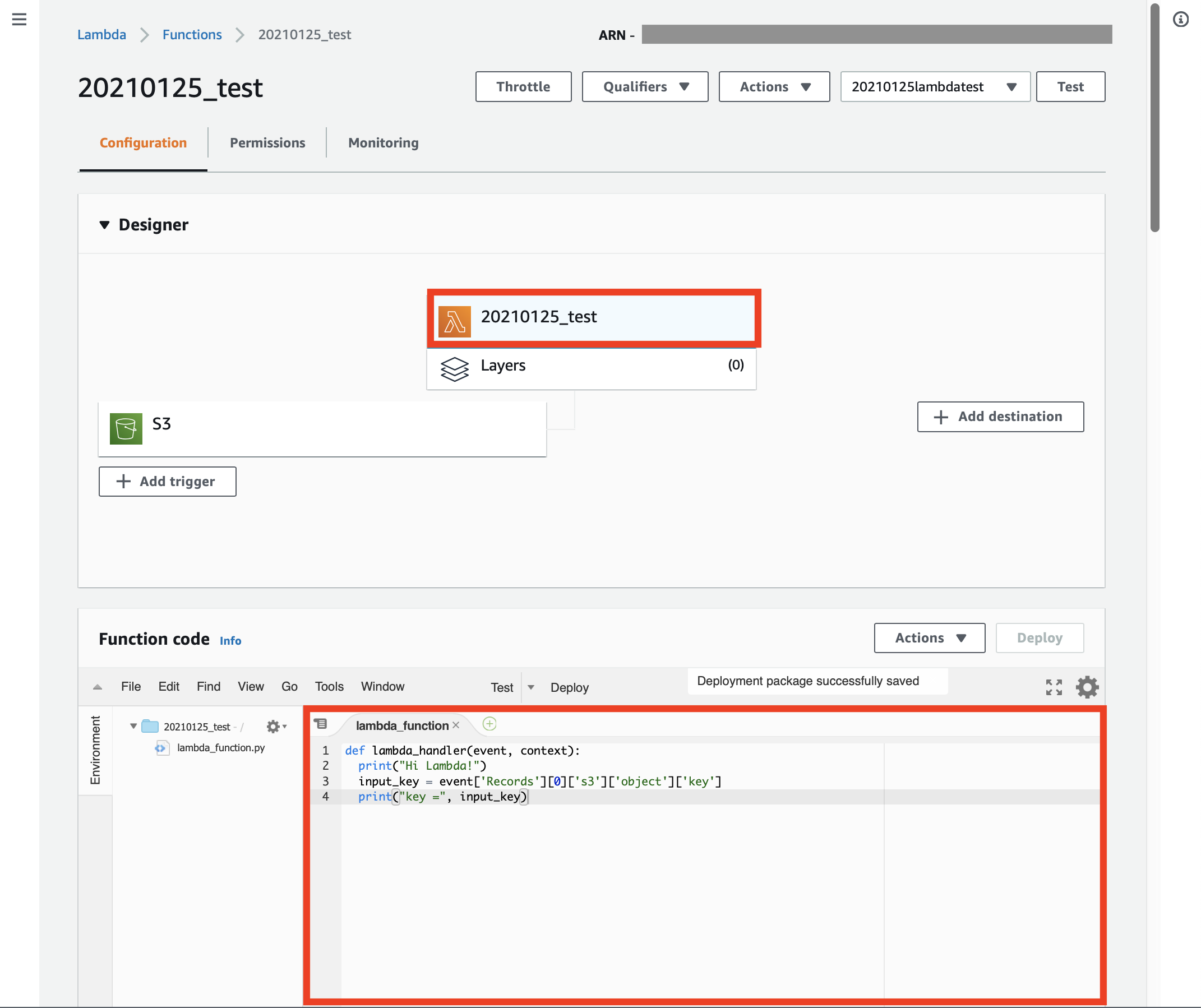
Task: Click the Layers stack icon
Action: click(x=454, y=369)
